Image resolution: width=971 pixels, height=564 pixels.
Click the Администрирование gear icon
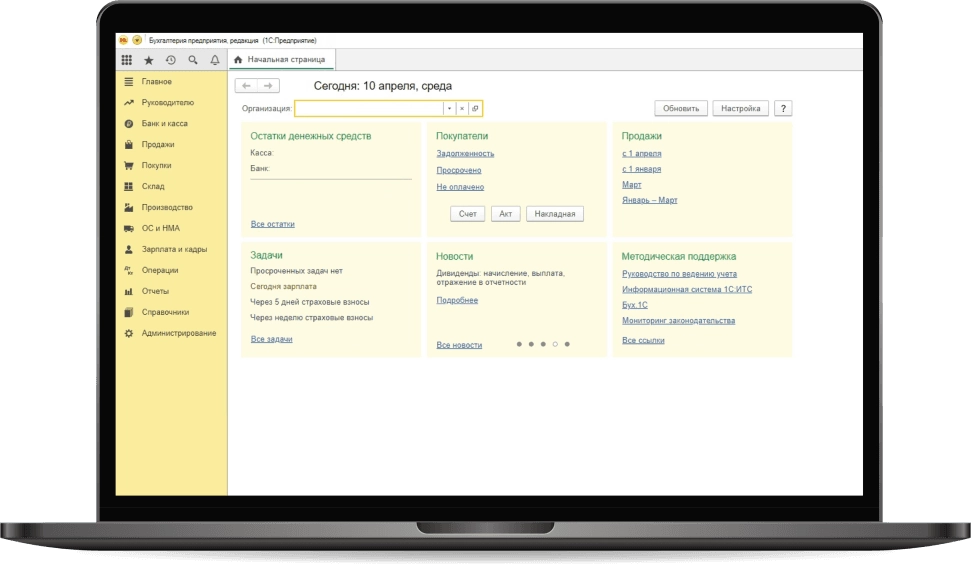[128, 333]
